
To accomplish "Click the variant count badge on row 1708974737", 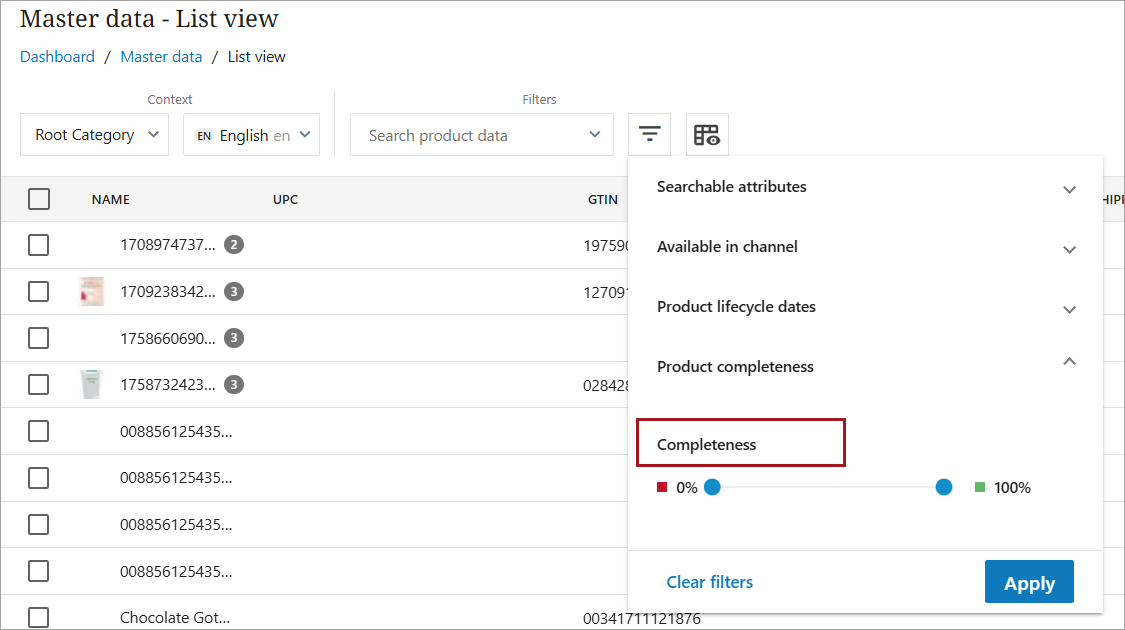I will 234,245.
